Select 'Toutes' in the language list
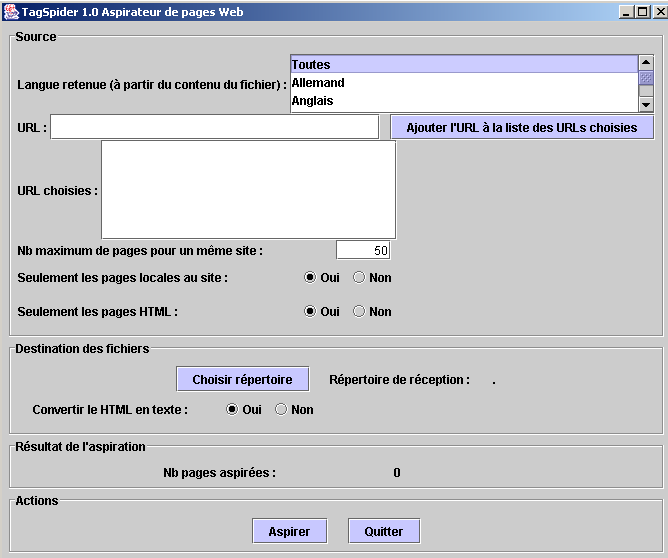This screenshot has width=668, height=558. click(463, 65)
